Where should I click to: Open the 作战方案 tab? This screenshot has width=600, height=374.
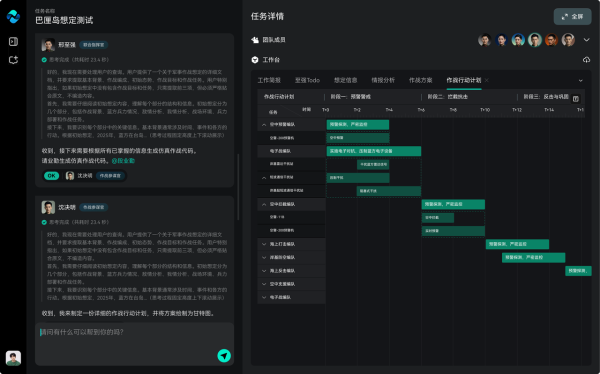421,80
